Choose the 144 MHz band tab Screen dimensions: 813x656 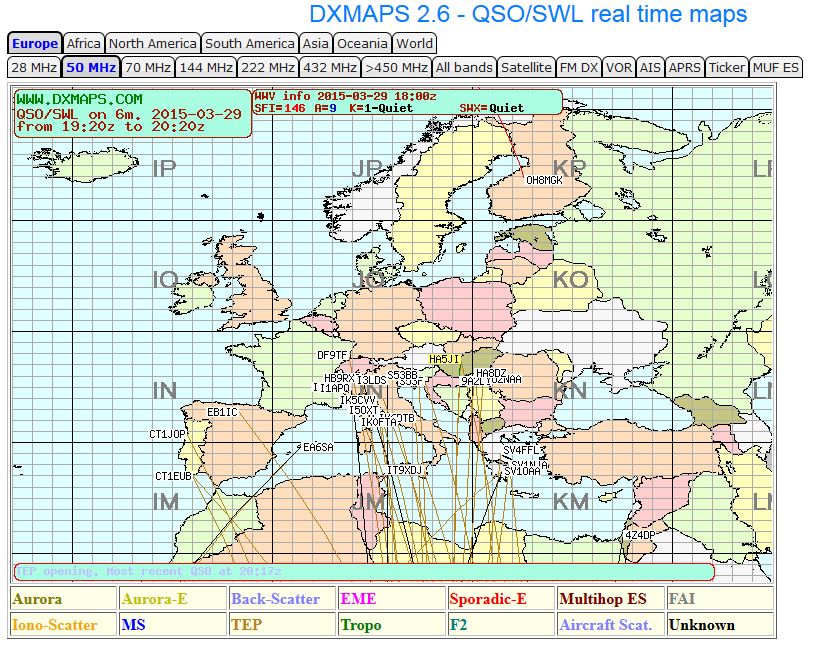point(206,67)
